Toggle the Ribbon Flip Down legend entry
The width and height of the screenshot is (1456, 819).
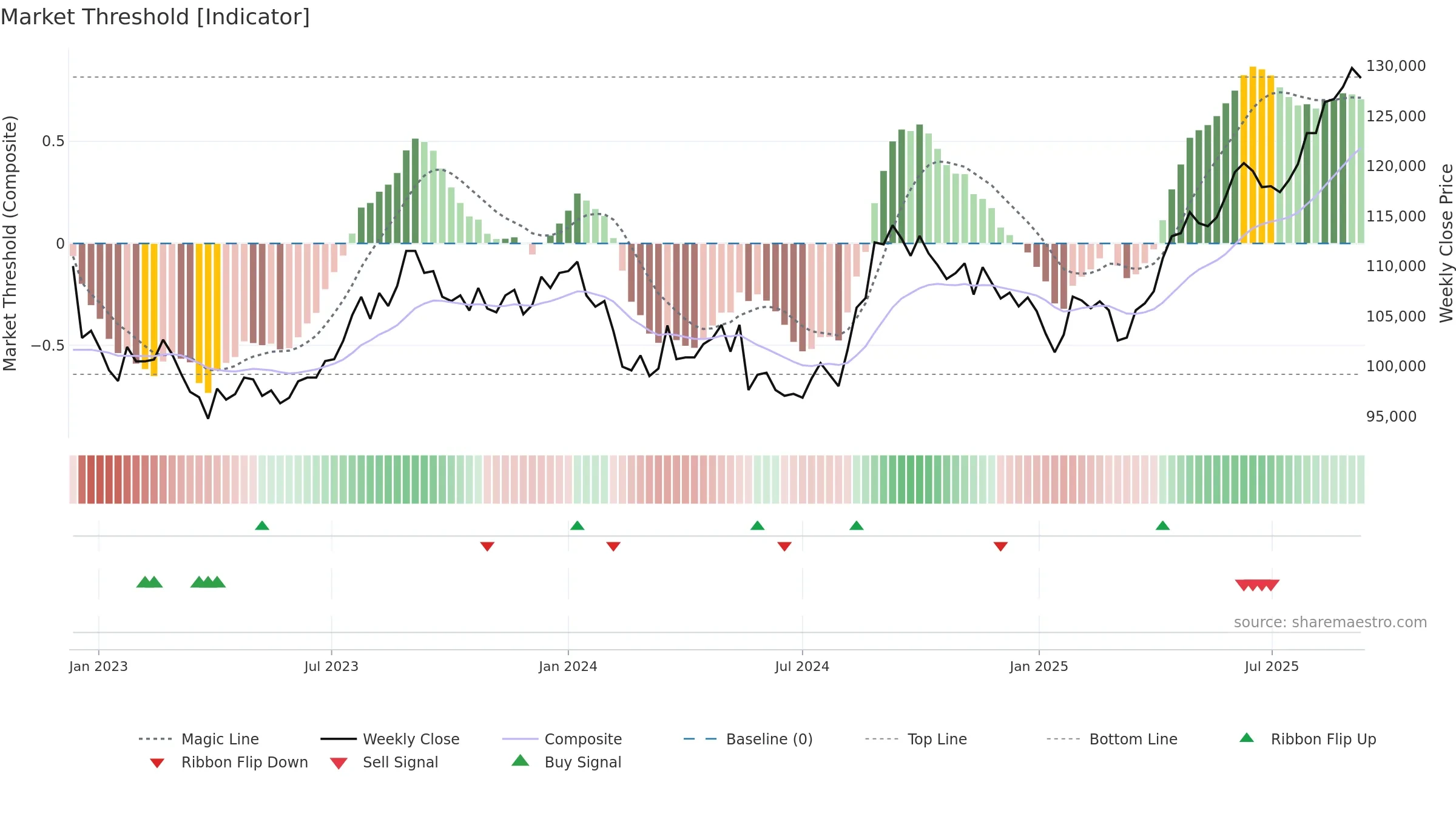pos(228,762)
